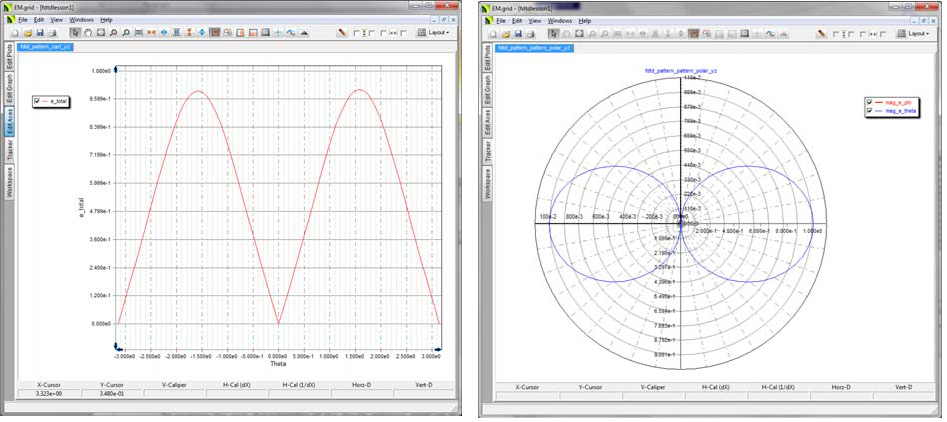Switch to the Tracker side tab in left window
This screenshot has height=422, width=947.
10,151
